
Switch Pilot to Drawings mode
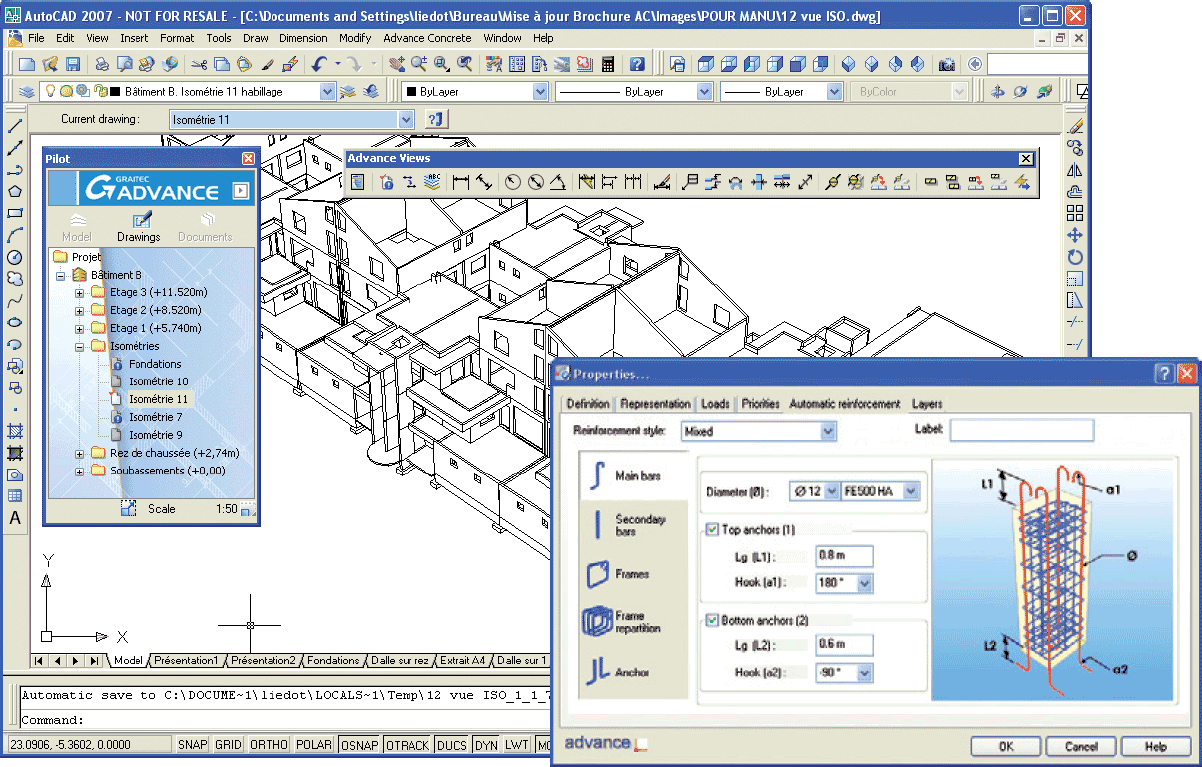[x=138, y=227]
